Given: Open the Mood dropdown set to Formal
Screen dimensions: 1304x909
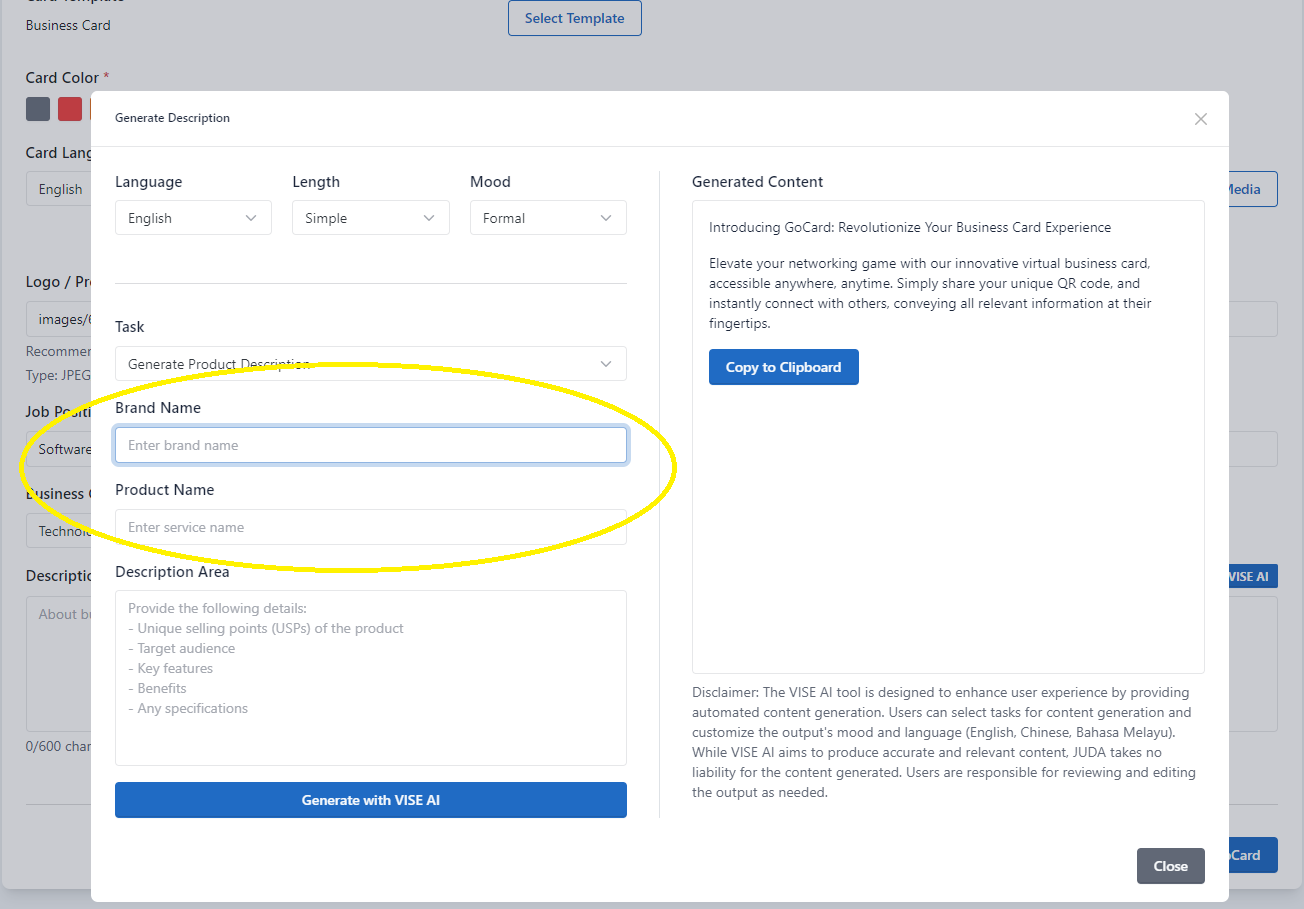Looking at the screenshot, I should click(548, 218).
